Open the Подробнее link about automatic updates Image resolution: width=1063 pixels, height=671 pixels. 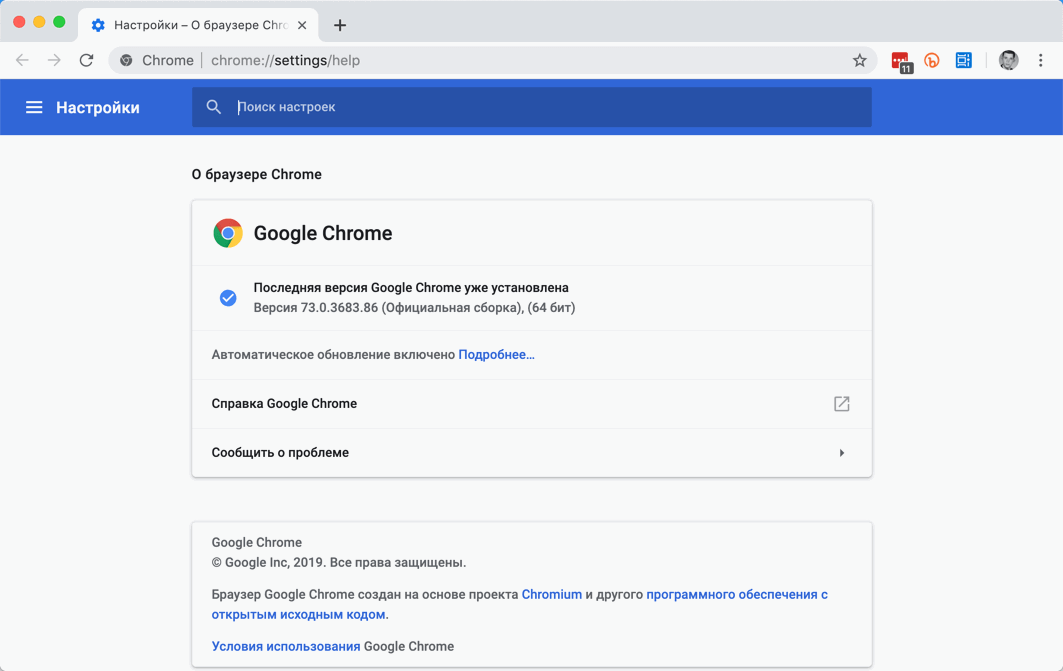coord(496,354)
